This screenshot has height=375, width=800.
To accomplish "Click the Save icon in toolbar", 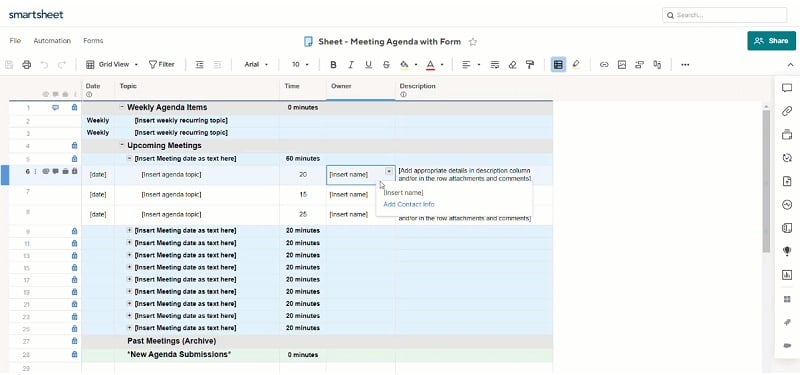I will (9, 65).
